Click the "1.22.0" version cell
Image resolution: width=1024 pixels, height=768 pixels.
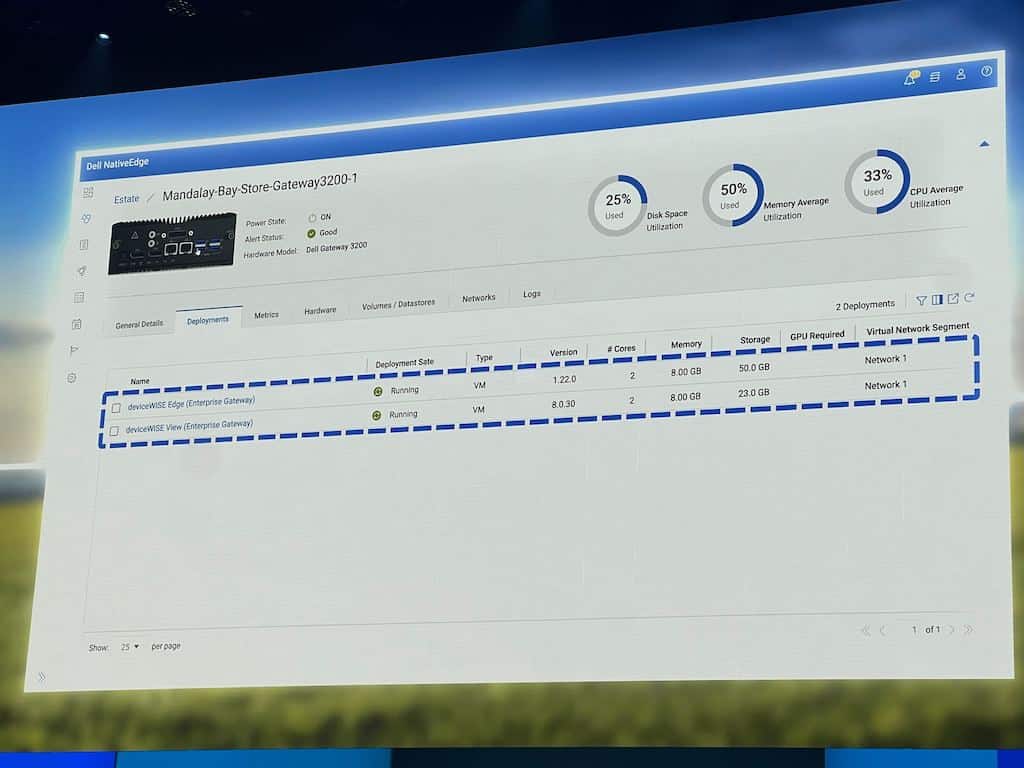564,379
